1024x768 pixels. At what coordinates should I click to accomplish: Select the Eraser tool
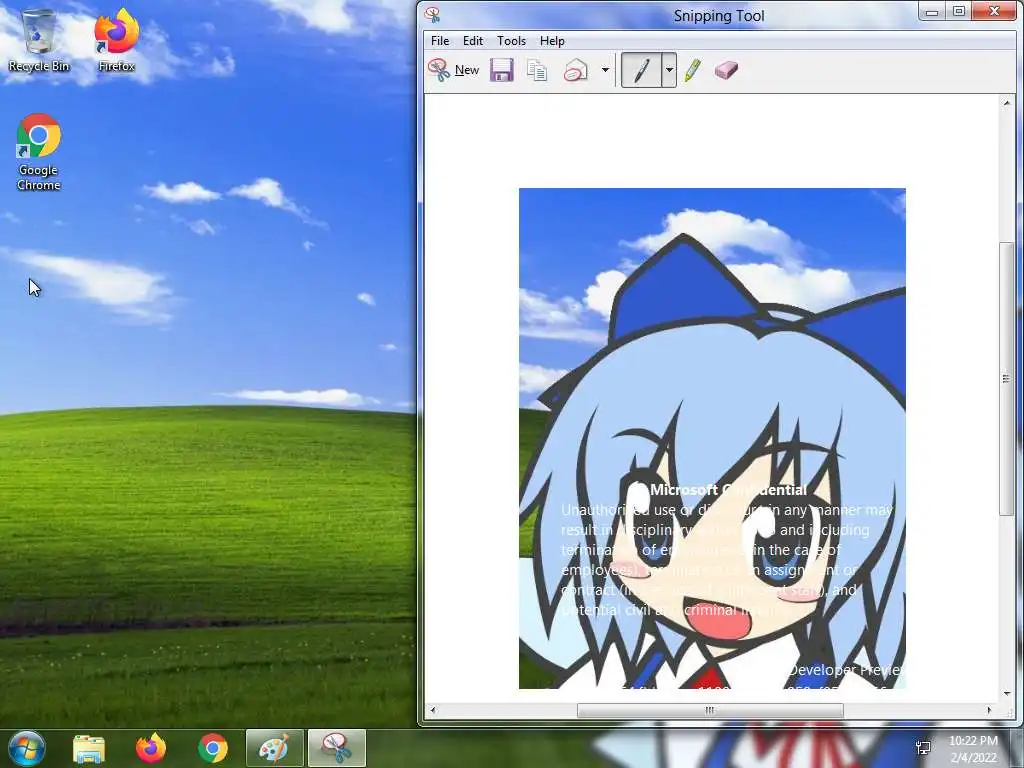pos(726,70)
